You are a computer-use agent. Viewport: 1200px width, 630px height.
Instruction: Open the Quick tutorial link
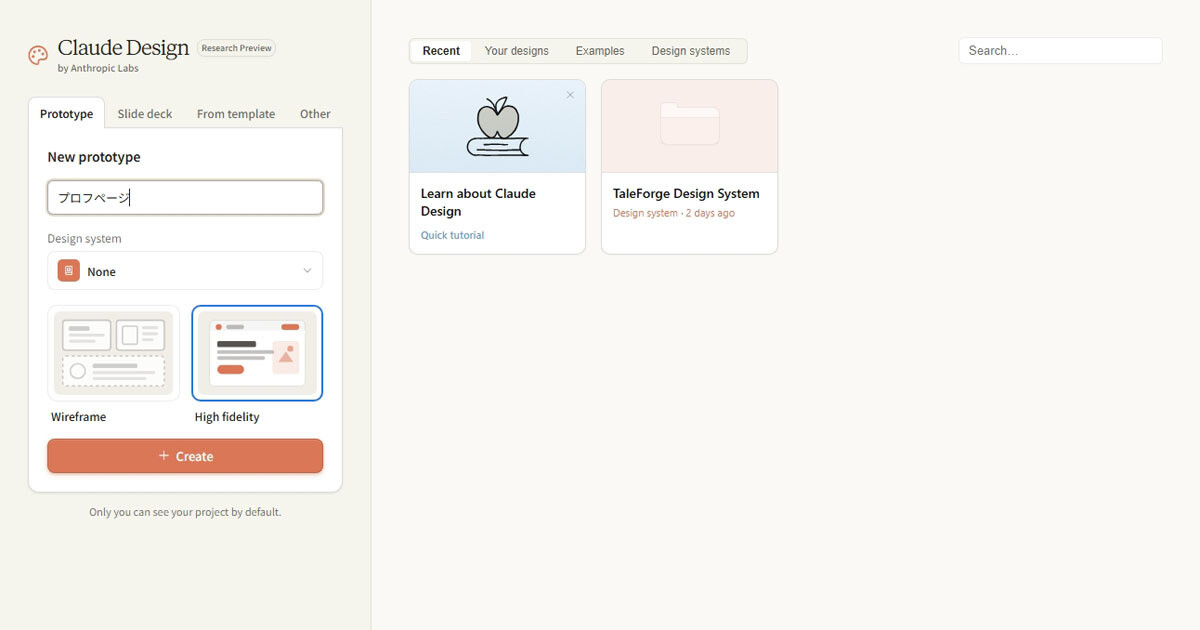(452, 234)
